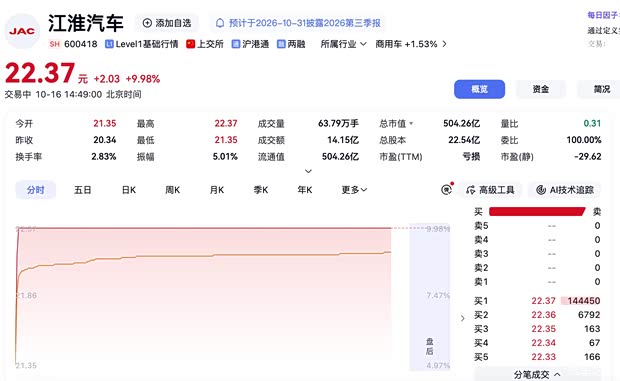Open AI技术追踪 button

tap(565, 190)
